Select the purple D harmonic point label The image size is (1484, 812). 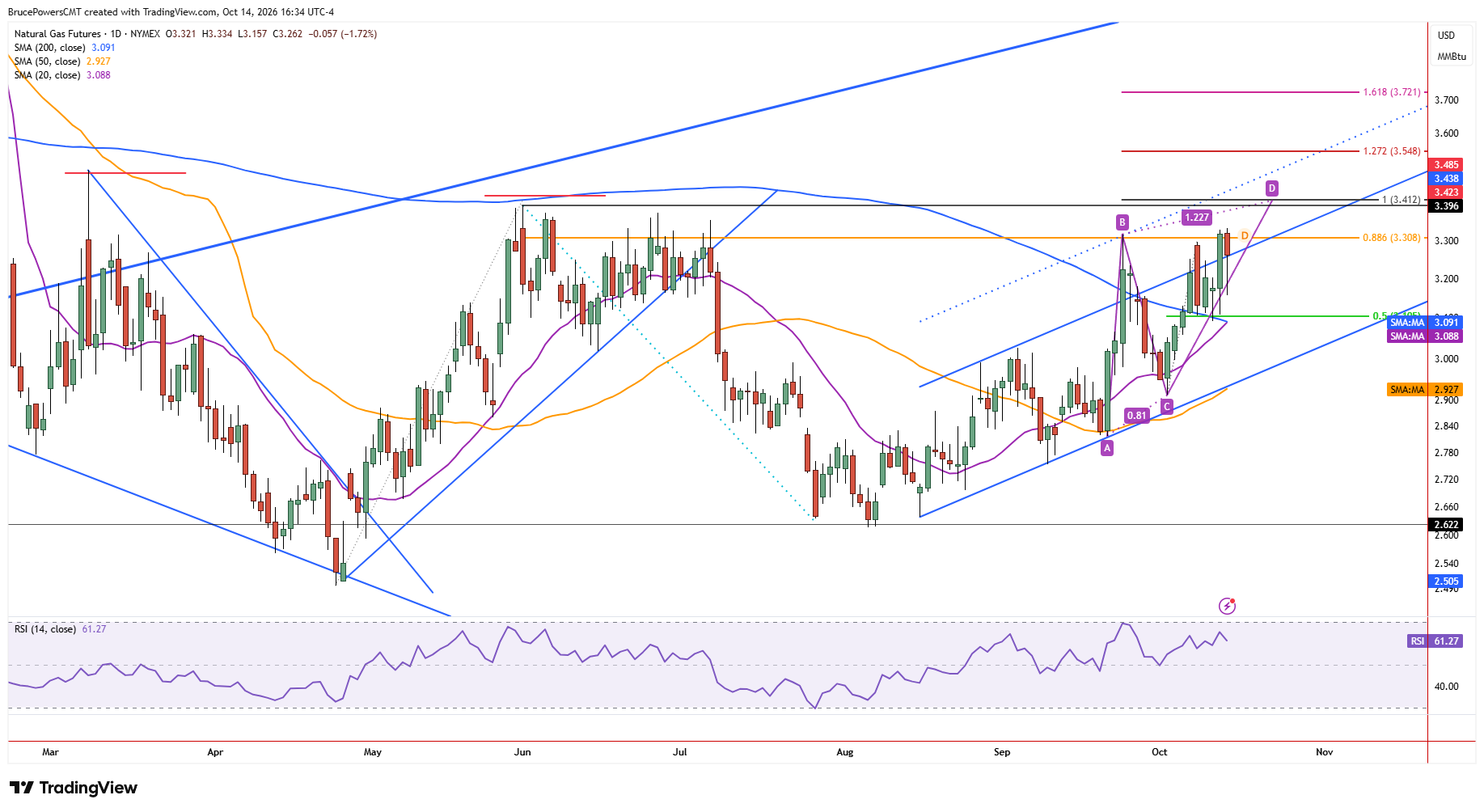coord(1272,188)
